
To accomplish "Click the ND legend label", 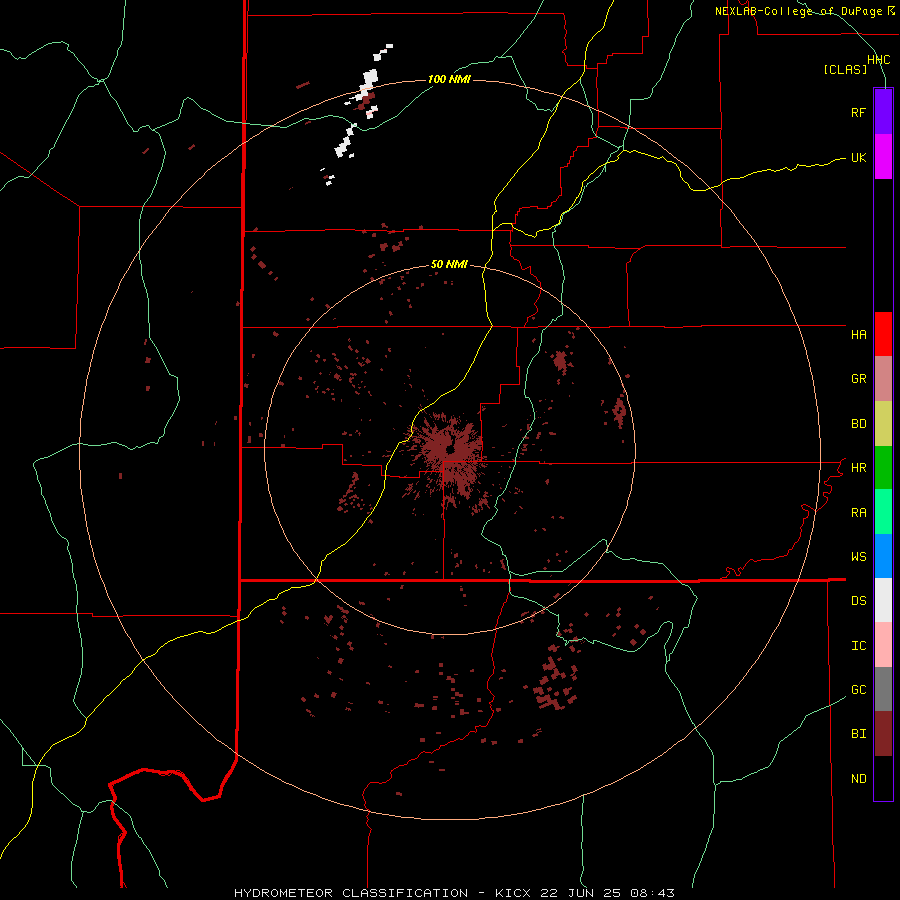I will point(858,779).
